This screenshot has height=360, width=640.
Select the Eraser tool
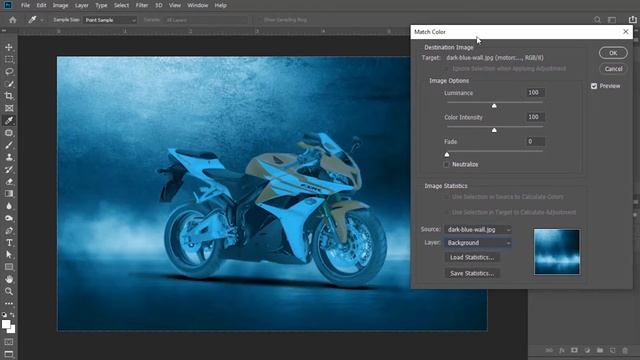9,182
